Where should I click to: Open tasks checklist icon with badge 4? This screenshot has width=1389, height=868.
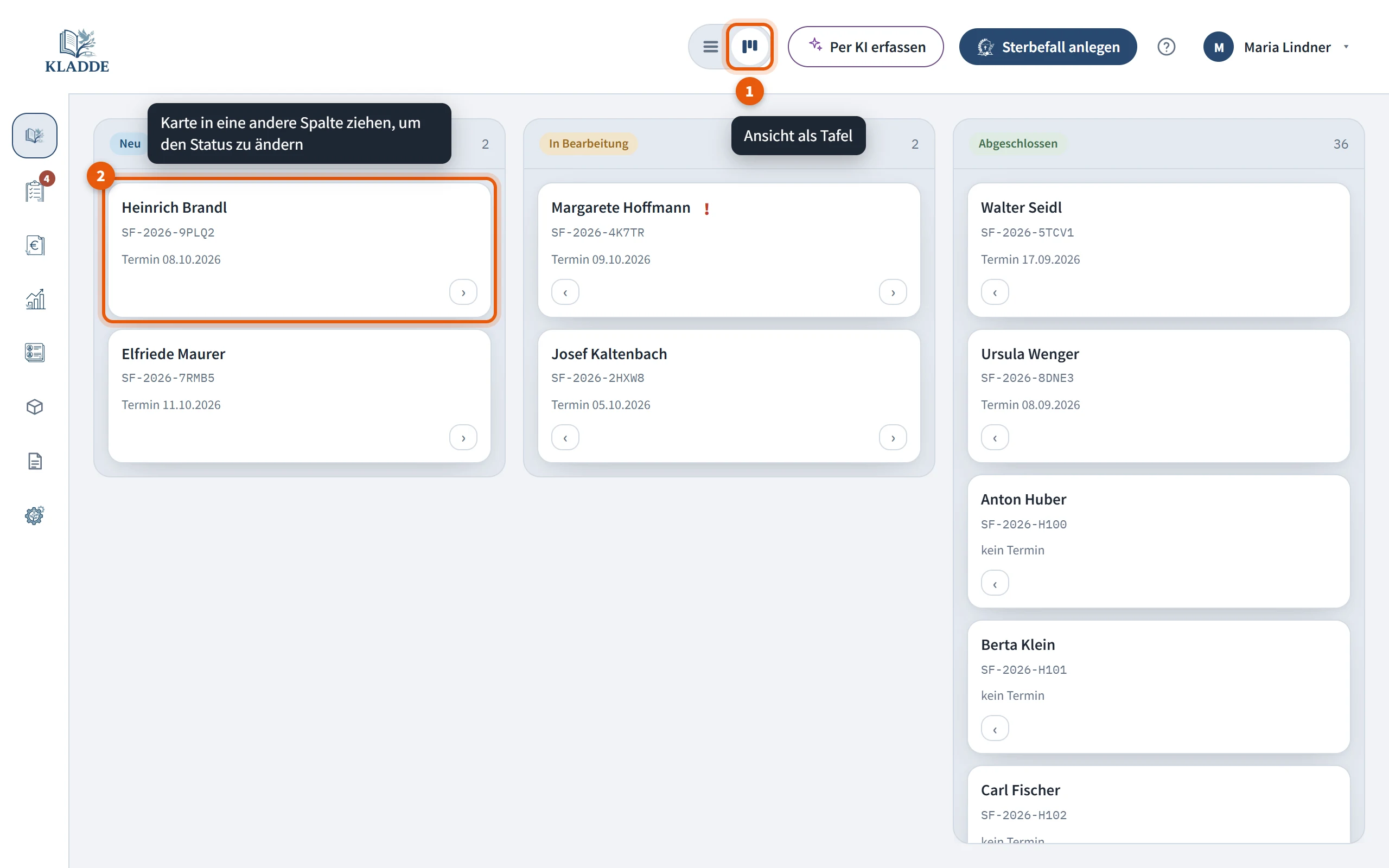point(34,190)
